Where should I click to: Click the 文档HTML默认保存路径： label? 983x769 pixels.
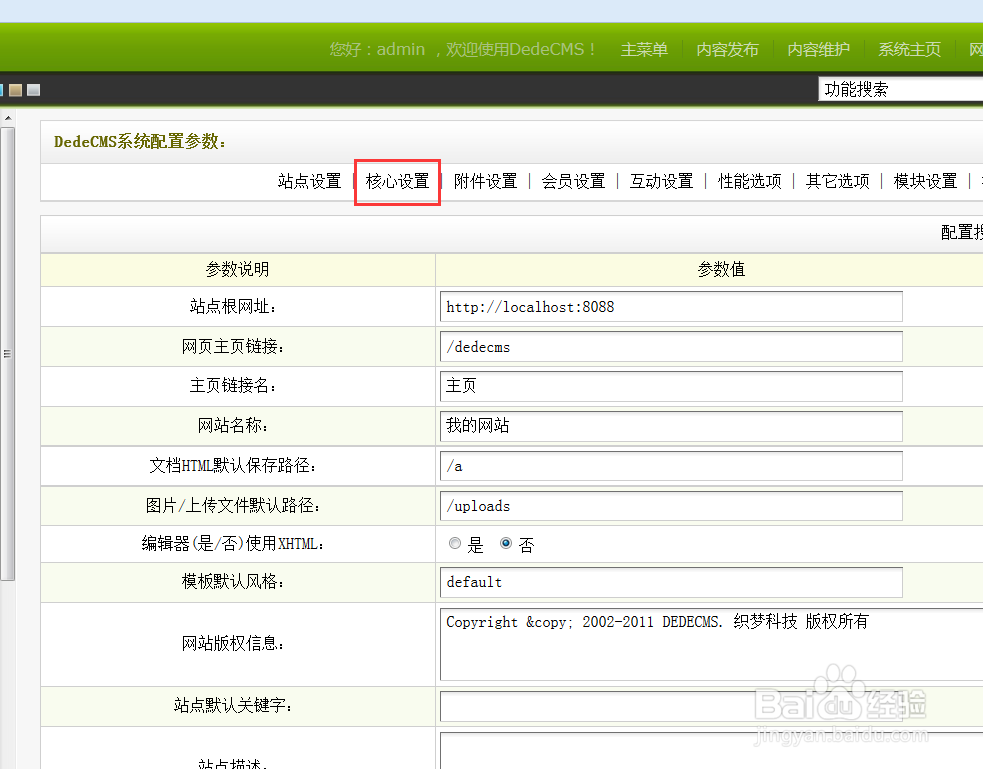(233, 466)
